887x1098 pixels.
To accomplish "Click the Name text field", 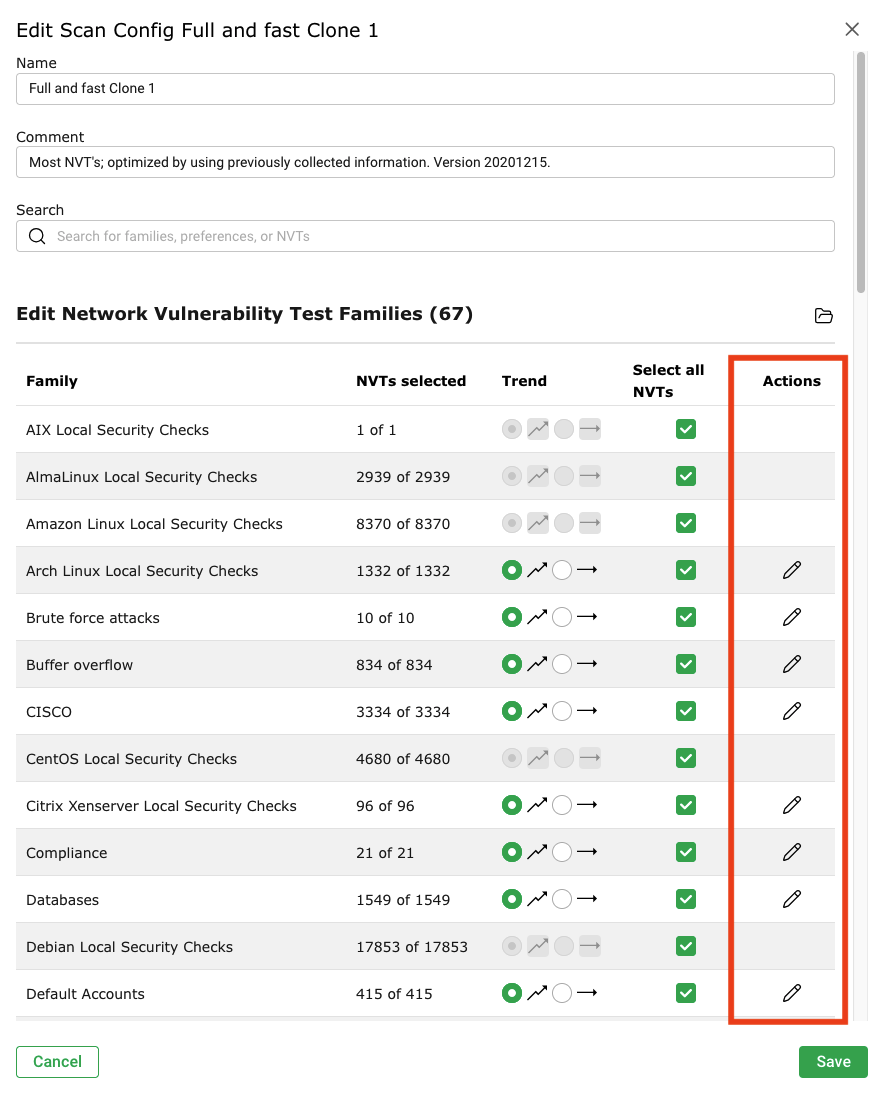I will pos(425,88).
